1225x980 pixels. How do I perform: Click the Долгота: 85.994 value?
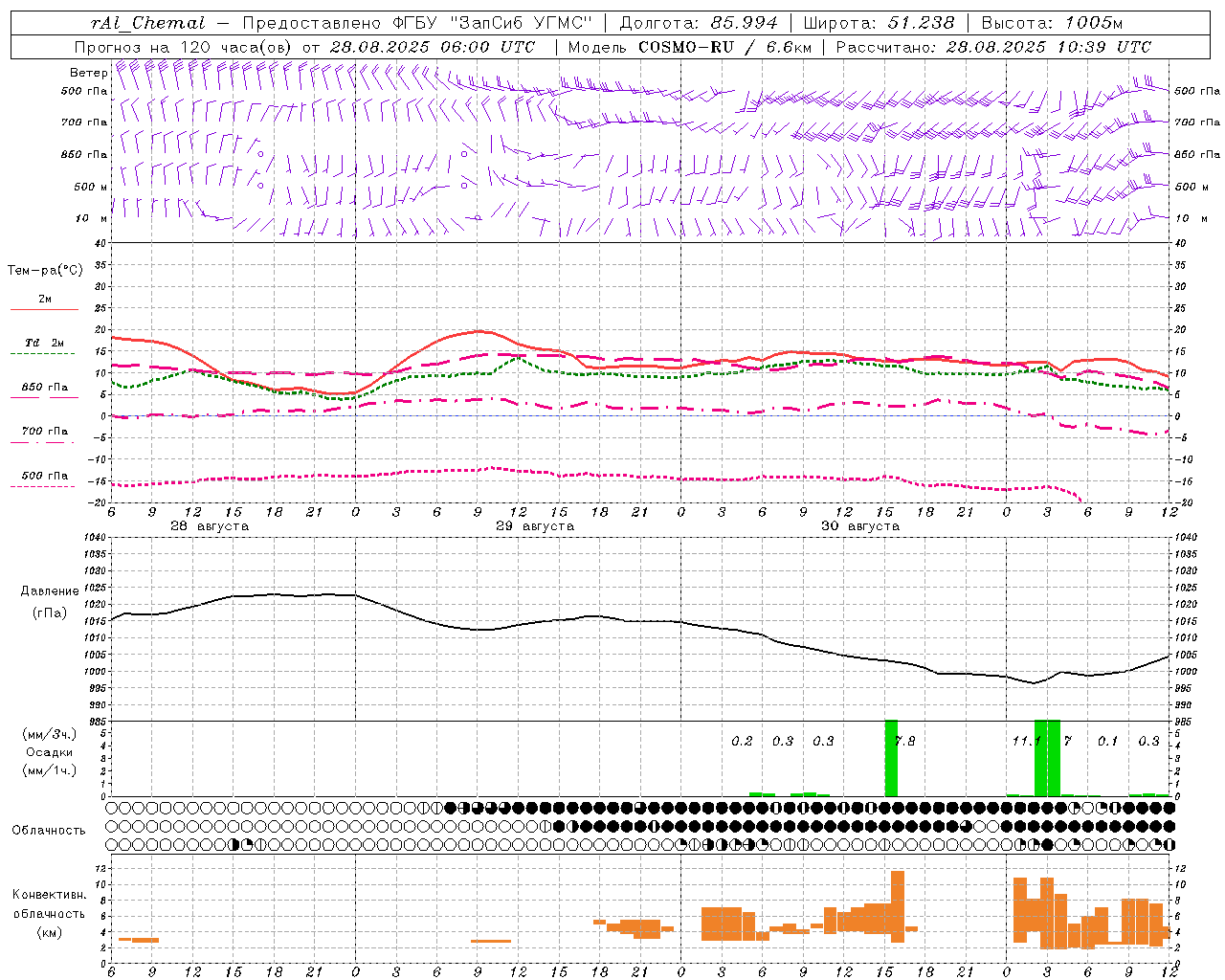701,23
